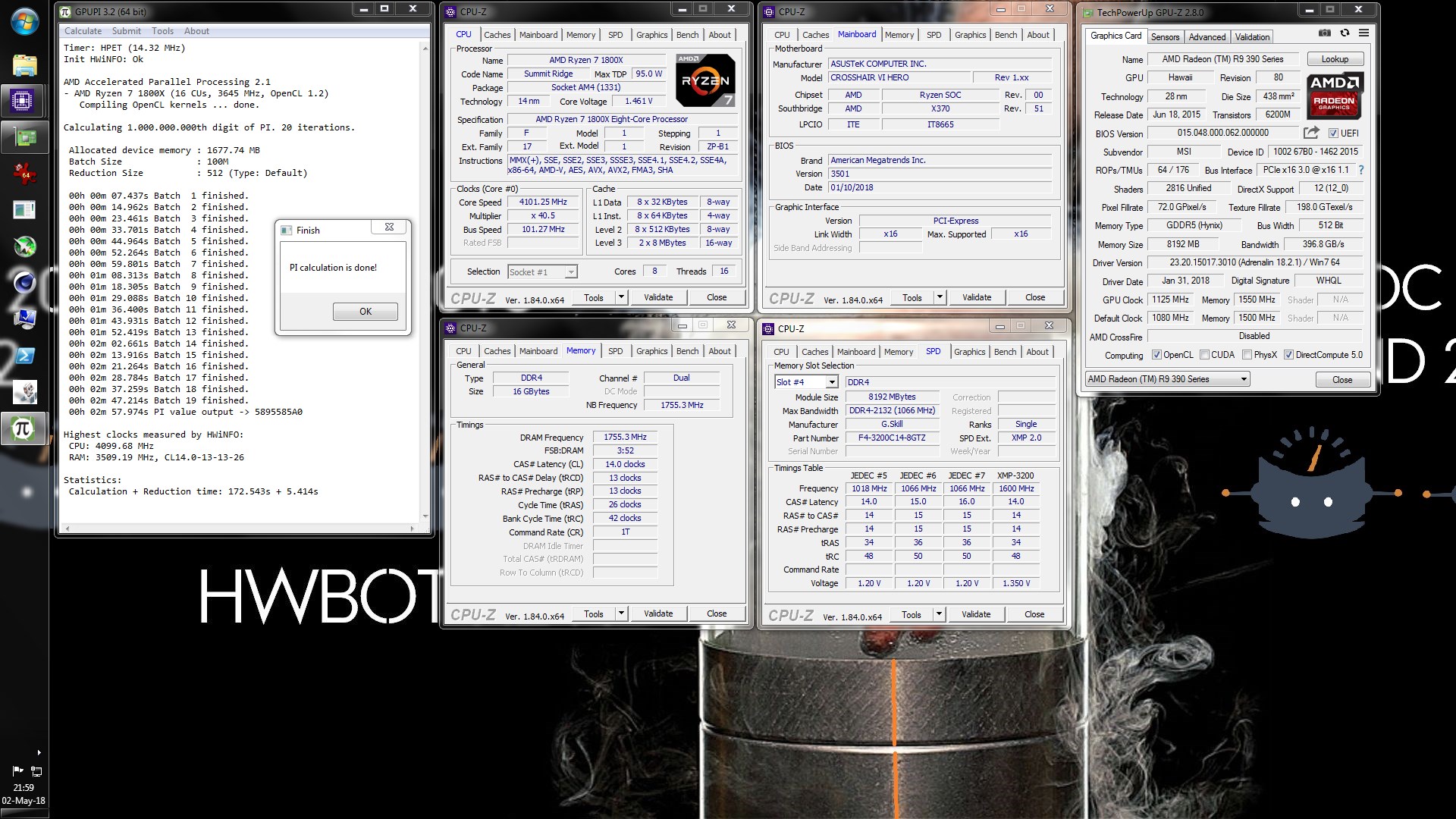Open the Validation tab in GPU-Z
The height and width of the screenshot is (819, 1456).
click(1252, 36)
